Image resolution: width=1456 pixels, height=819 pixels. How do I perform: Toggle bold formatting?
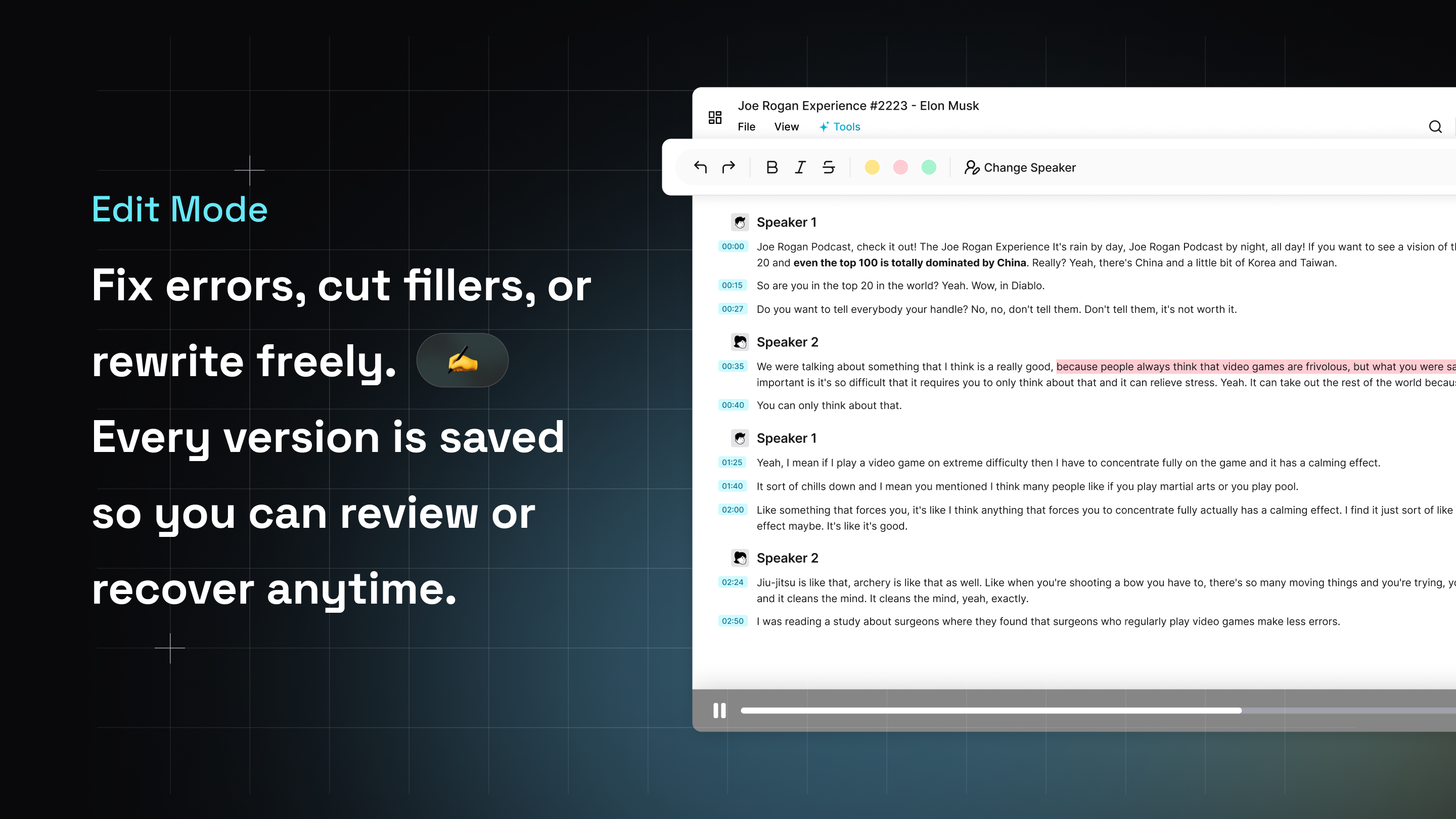pos(771,167)
